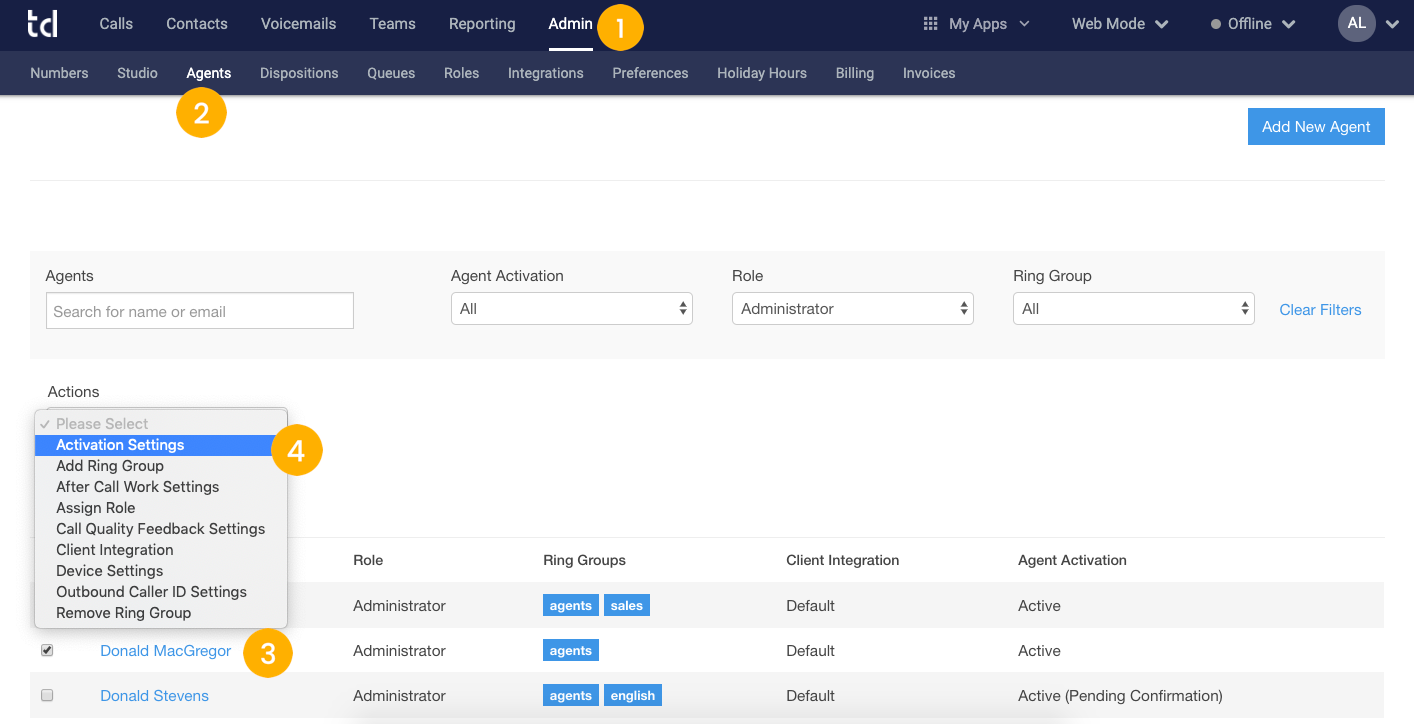Open Donald Stevens agent link
Image resolution: width=1414 pixels, height=724 pixels.
coord(155,696)
